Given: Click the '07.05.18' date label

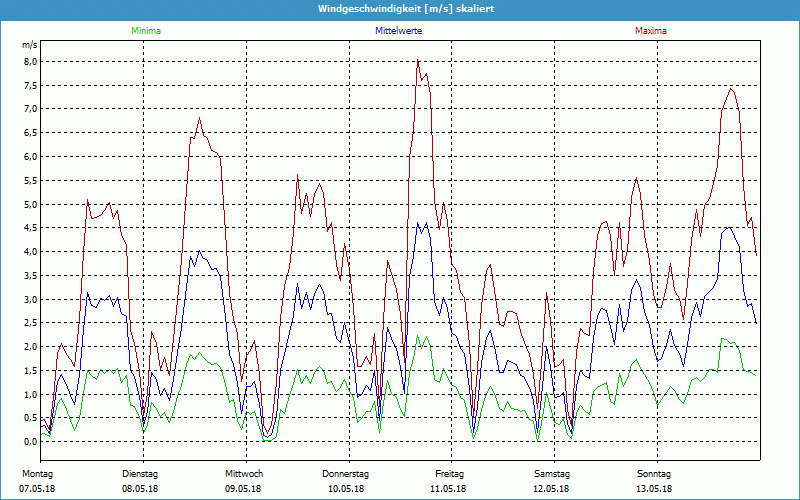Looking at the screenshot, I should click(x=37, y=489).
